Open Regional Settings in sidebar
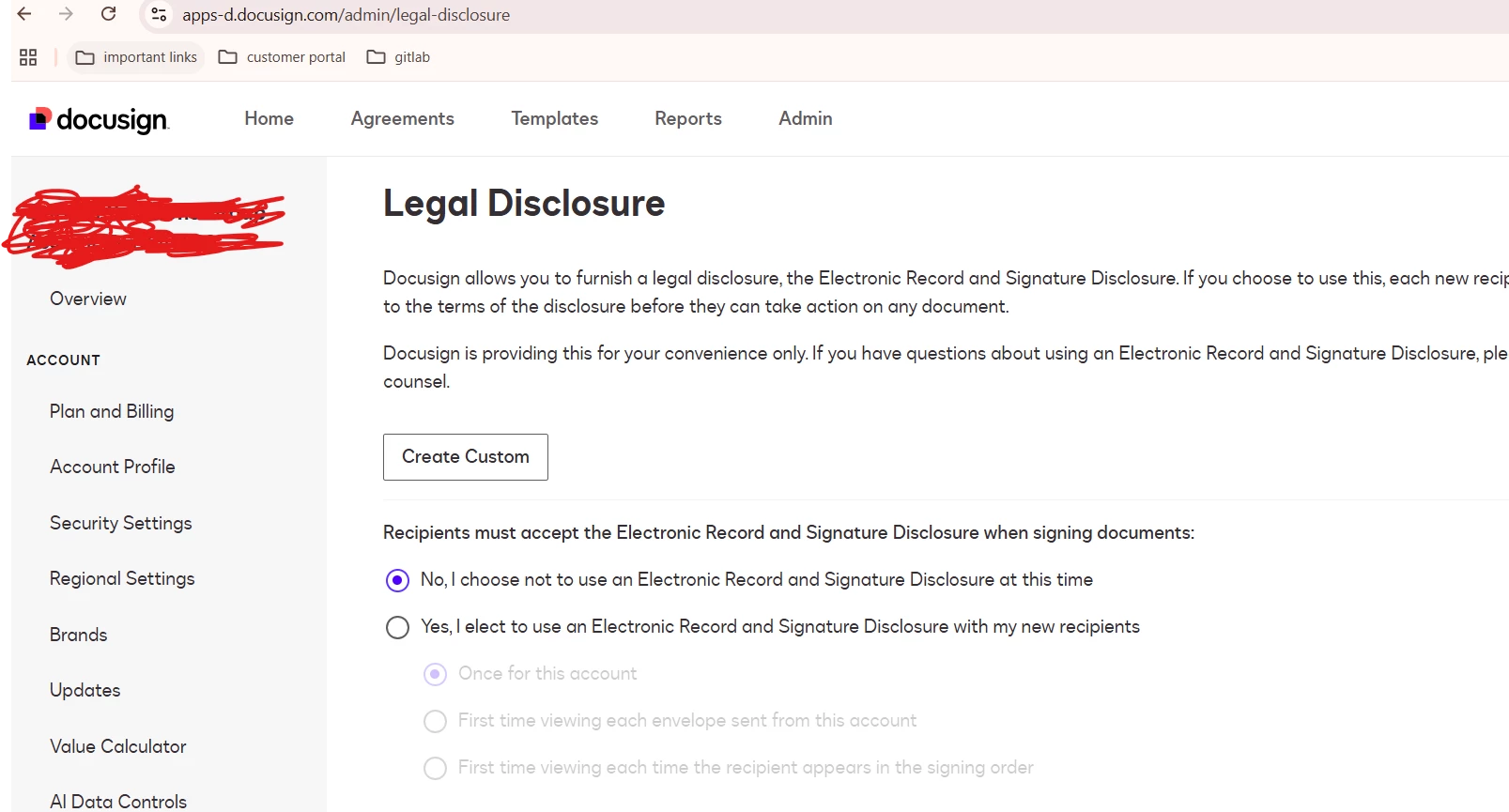Viewport: 1509px width, 812px height. [122, 578]
